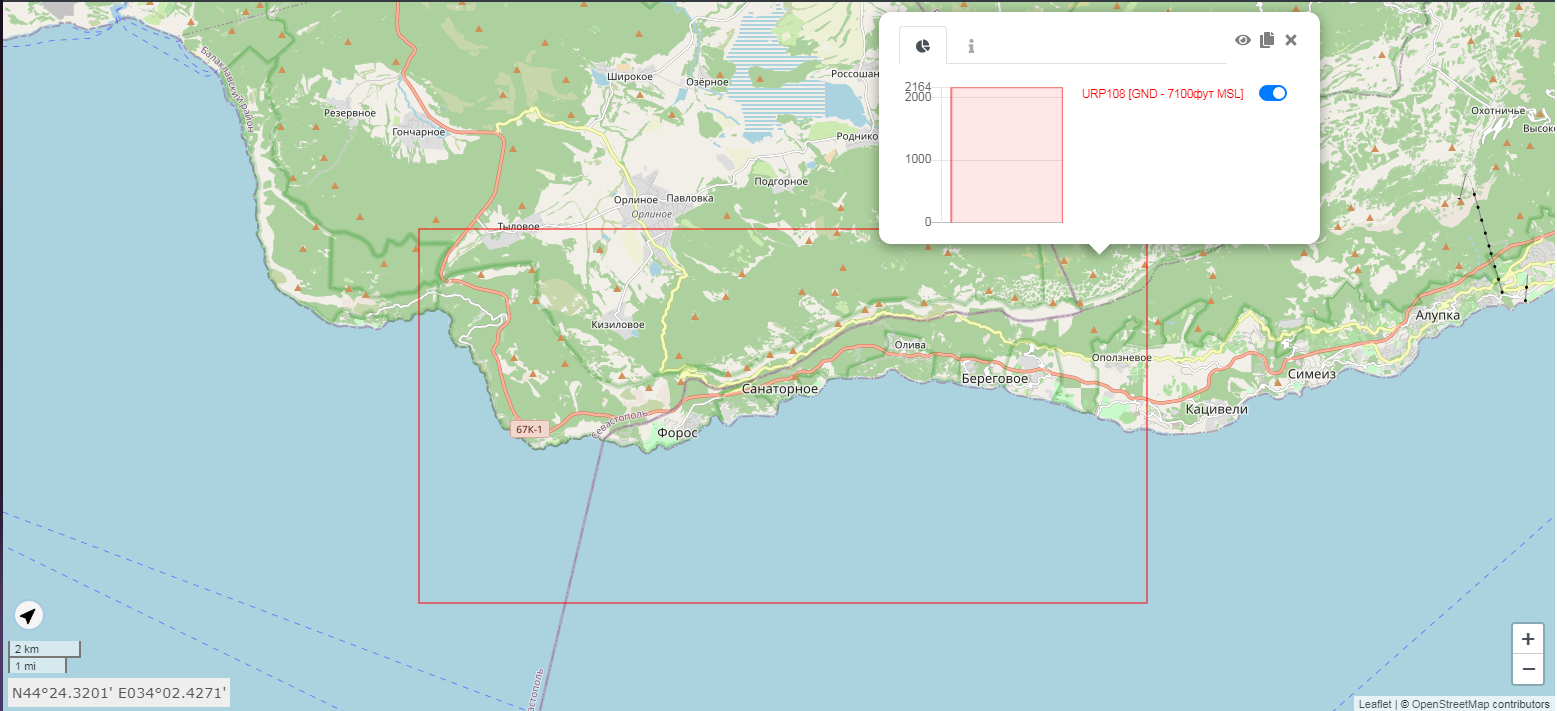Viewport: 1557px width, 711px height.
Task: Click the 2 km scale bar
Action: click(44, 649)
